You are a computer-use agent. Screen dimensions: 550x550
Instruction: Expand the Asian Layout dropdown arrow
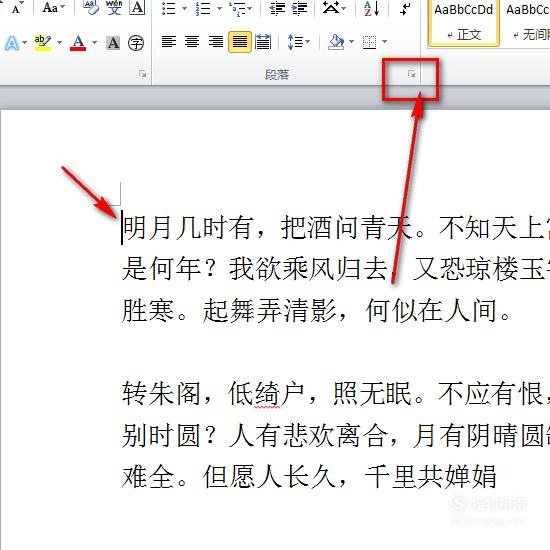(343, 8)
